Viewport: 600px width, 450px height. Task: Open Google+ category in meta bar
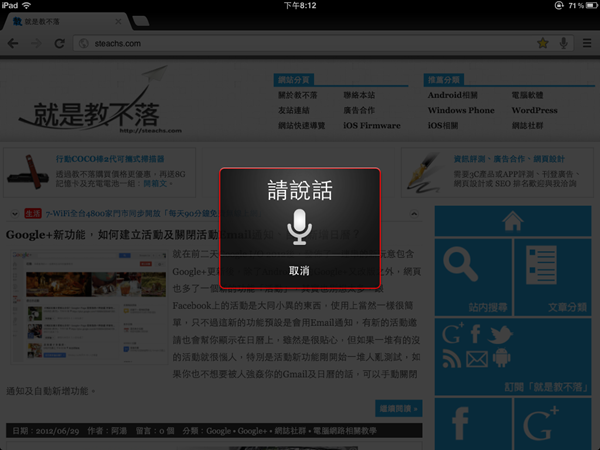click(252, 431)
